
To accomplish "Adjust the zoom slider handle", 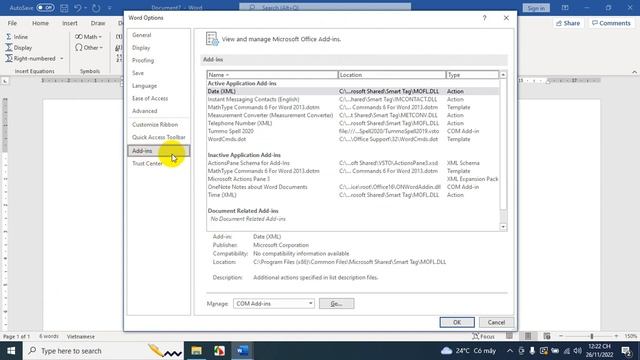I will pyautogui.click(x=591, y=336).
